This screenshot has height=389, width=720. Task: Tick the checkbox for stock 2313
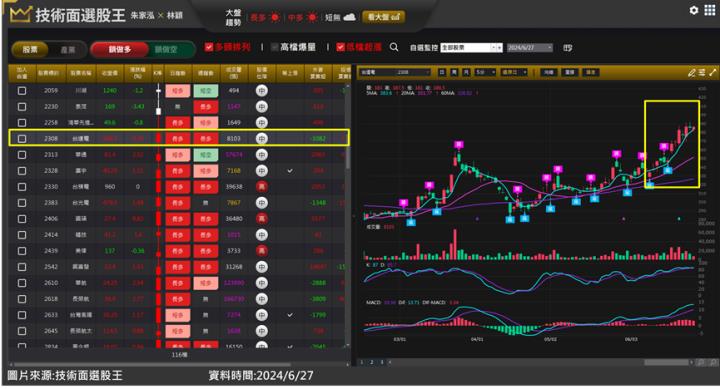(x=22, y=155)
